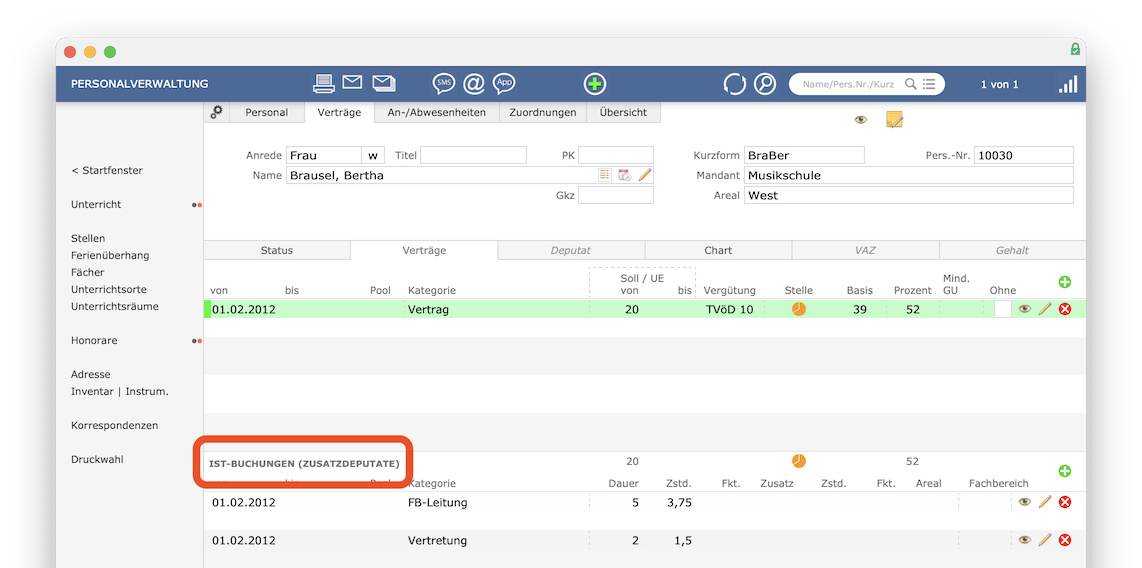The height and width of the screenshot is (568, 1142).
Task: Click the refresh circle arrows icon
Action: click(x=734, y=84)
